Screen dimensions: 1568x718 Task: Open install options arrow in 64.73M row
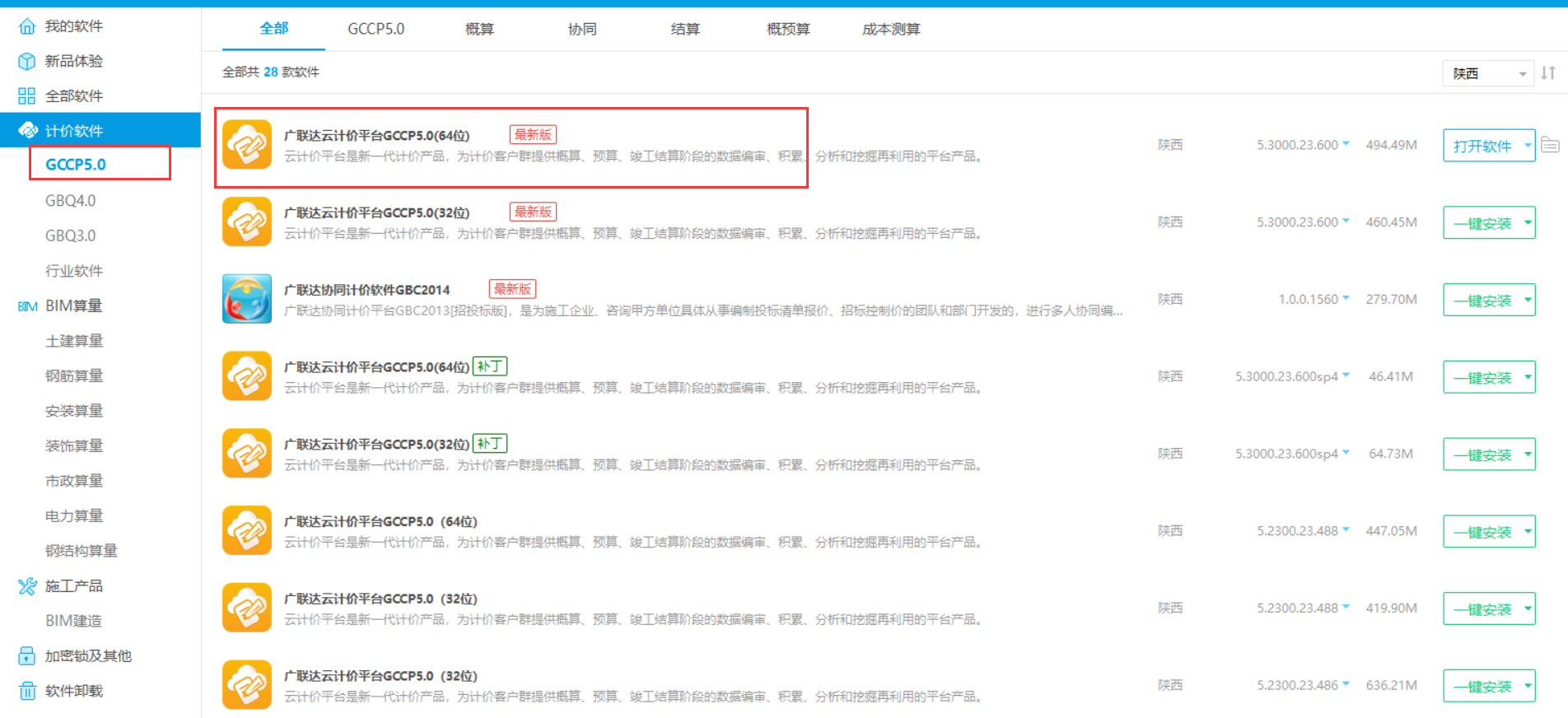(x=1528, y=454)
